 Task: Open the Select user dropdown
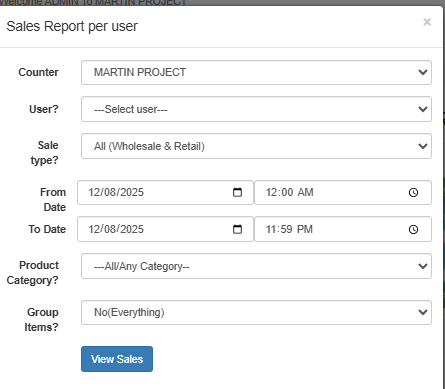256,109
